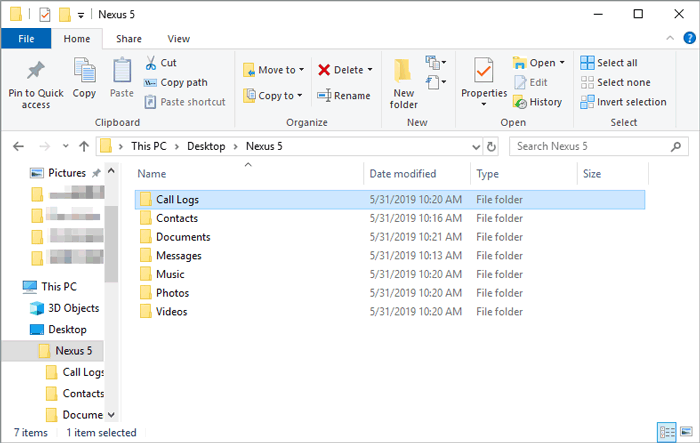Image resolution: width=700 pixels, height=443 pixels.
Task: Click navigation pane scroll down arrow
Action: click(111, 415)
